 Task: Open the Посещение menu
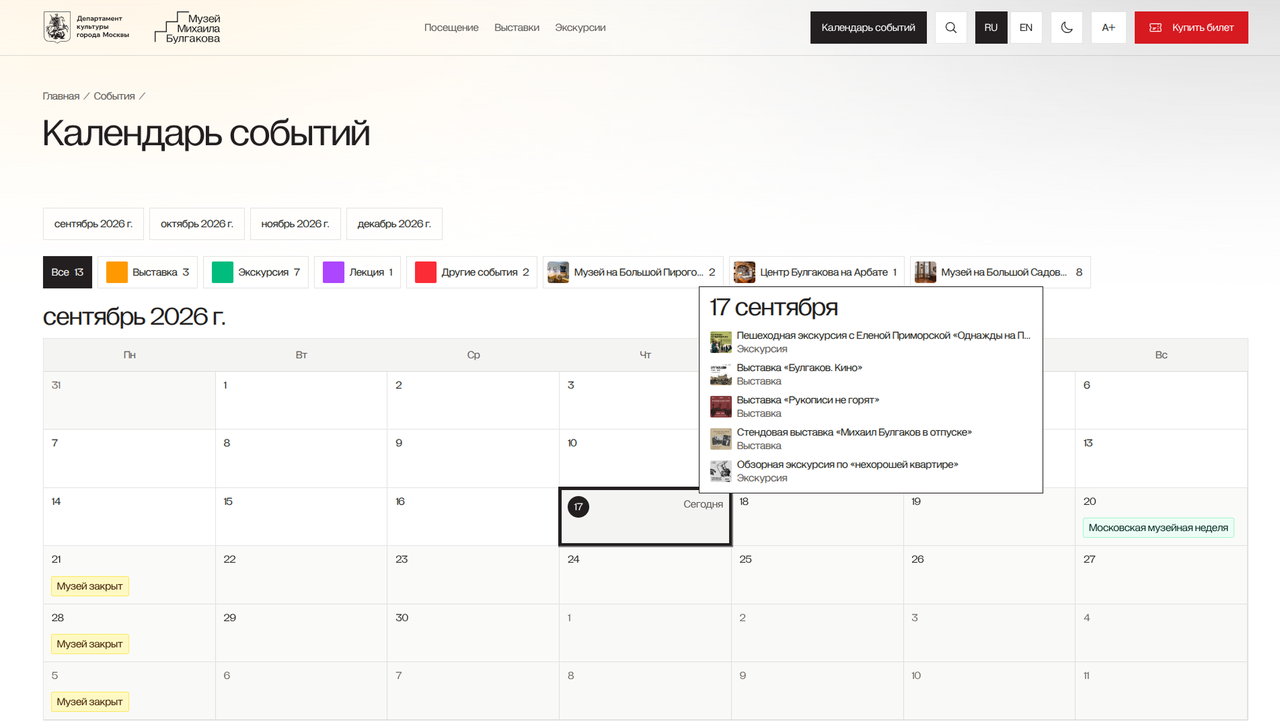(x=451, y=28)
